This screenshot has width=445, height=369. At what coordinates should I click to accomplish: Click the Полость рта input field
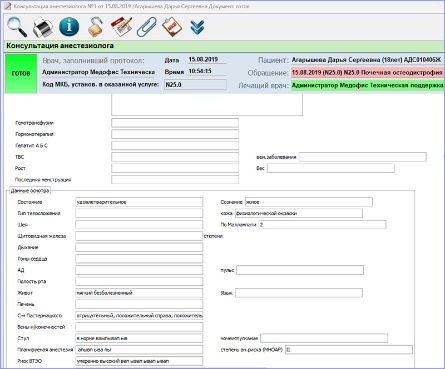tap(139, 281)
